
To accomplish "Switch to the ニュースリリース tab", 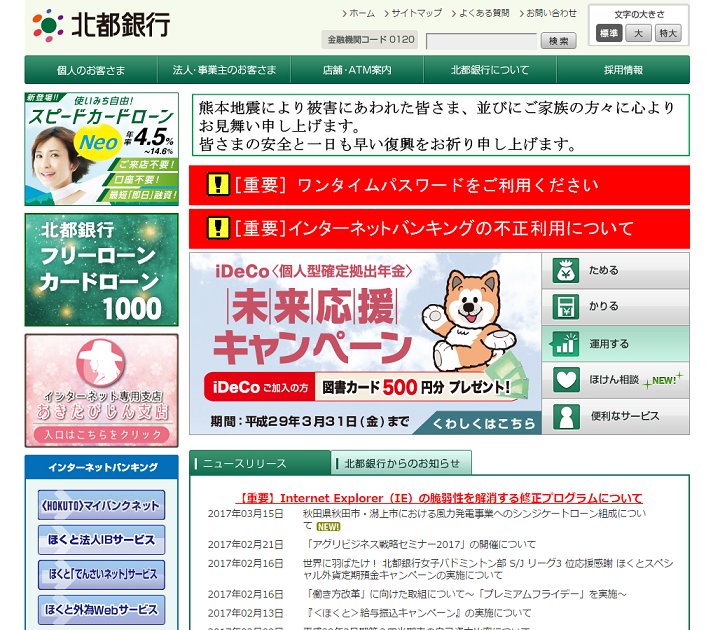I will click(x=260, y=463).
